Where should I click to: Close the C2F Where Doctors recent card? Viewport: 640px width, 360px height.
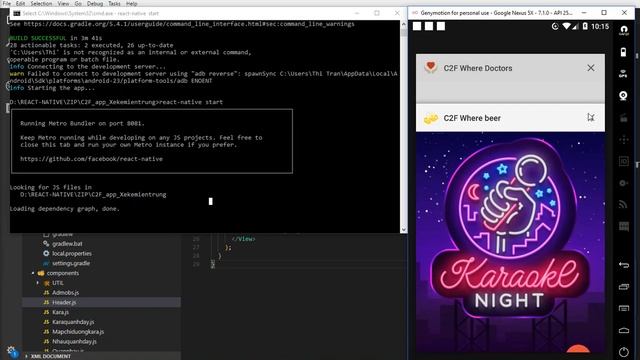tap(591, 68)
